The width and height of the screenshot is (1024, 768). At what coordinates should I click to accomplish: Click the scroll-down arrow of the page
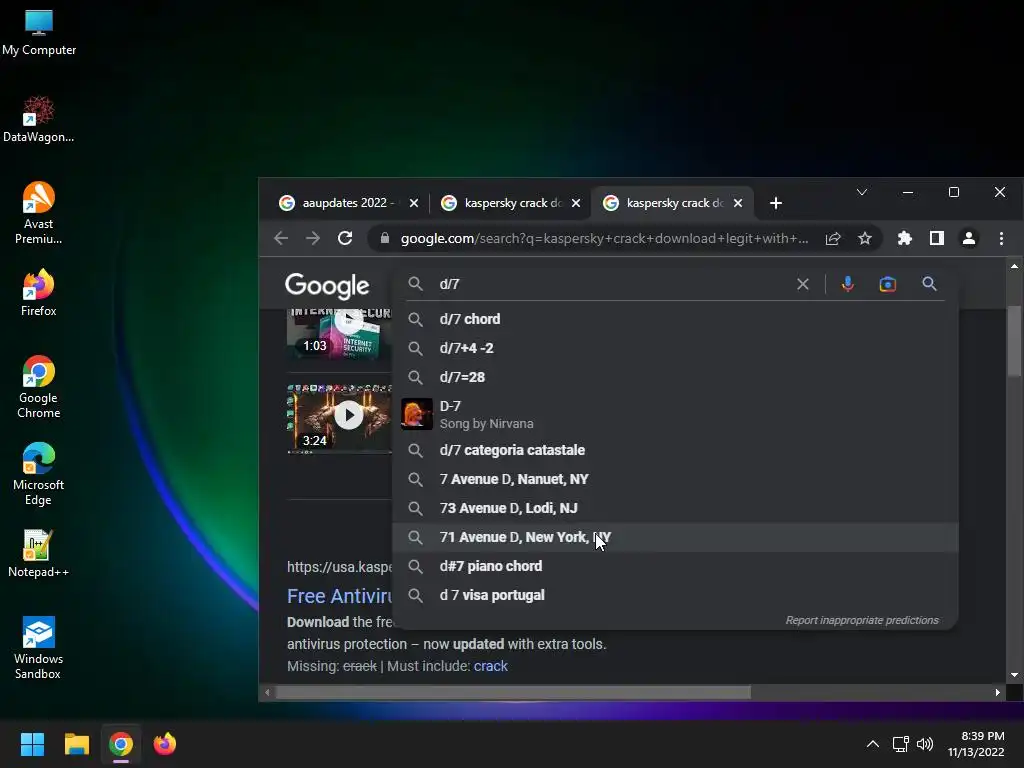(x=1014, y=675)
